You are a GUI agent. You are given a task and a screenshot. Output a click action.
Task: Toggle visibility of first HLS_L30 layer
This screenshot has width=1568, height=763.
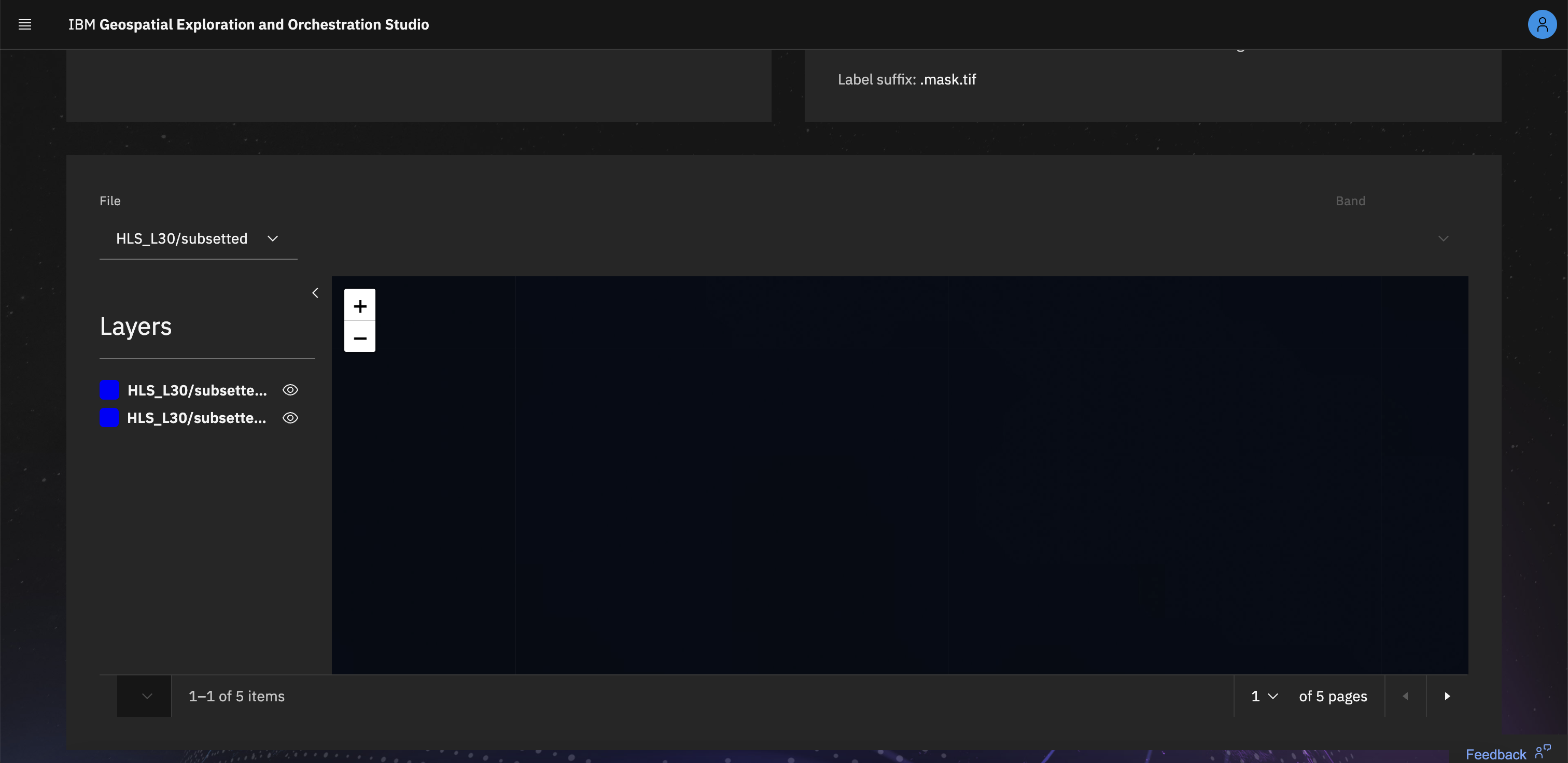[x=290, y=390]
